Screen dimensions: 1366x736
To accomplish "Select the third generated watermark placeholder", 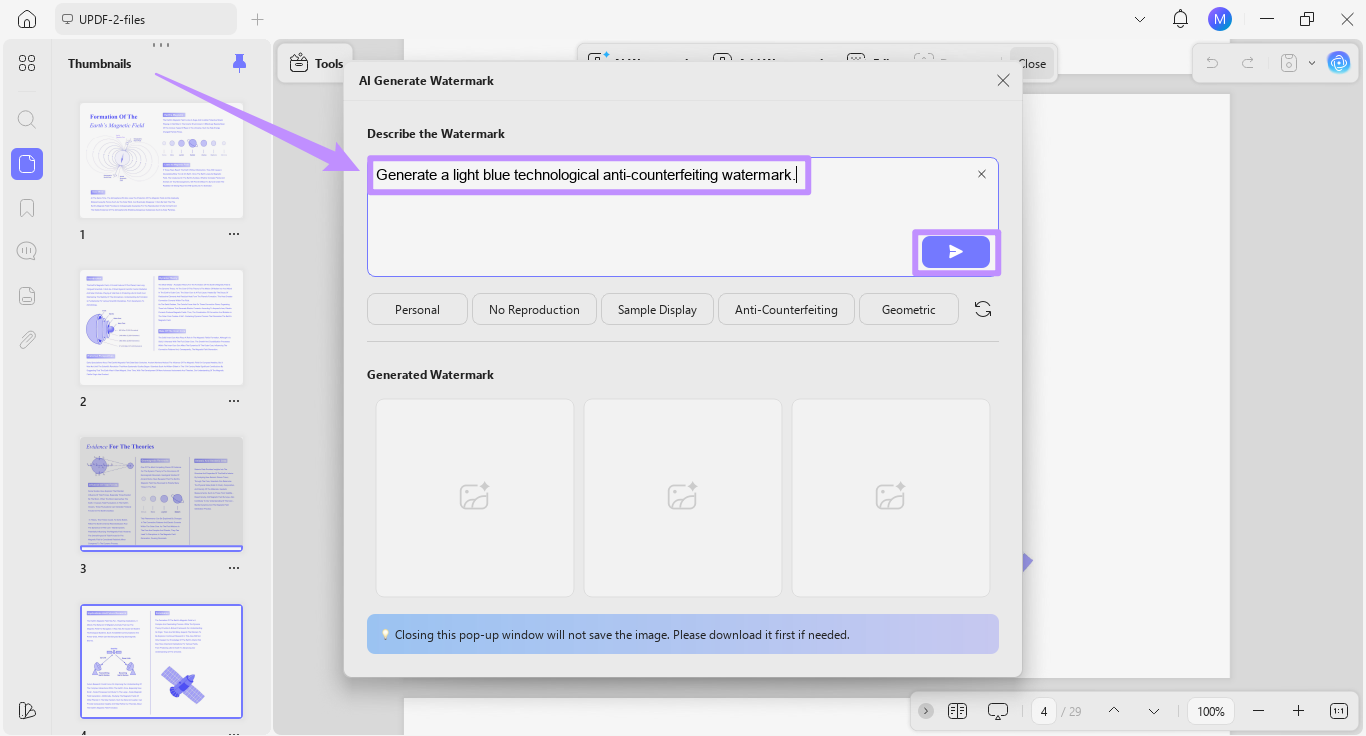I will pyautogui.click(x=891, y=498).
